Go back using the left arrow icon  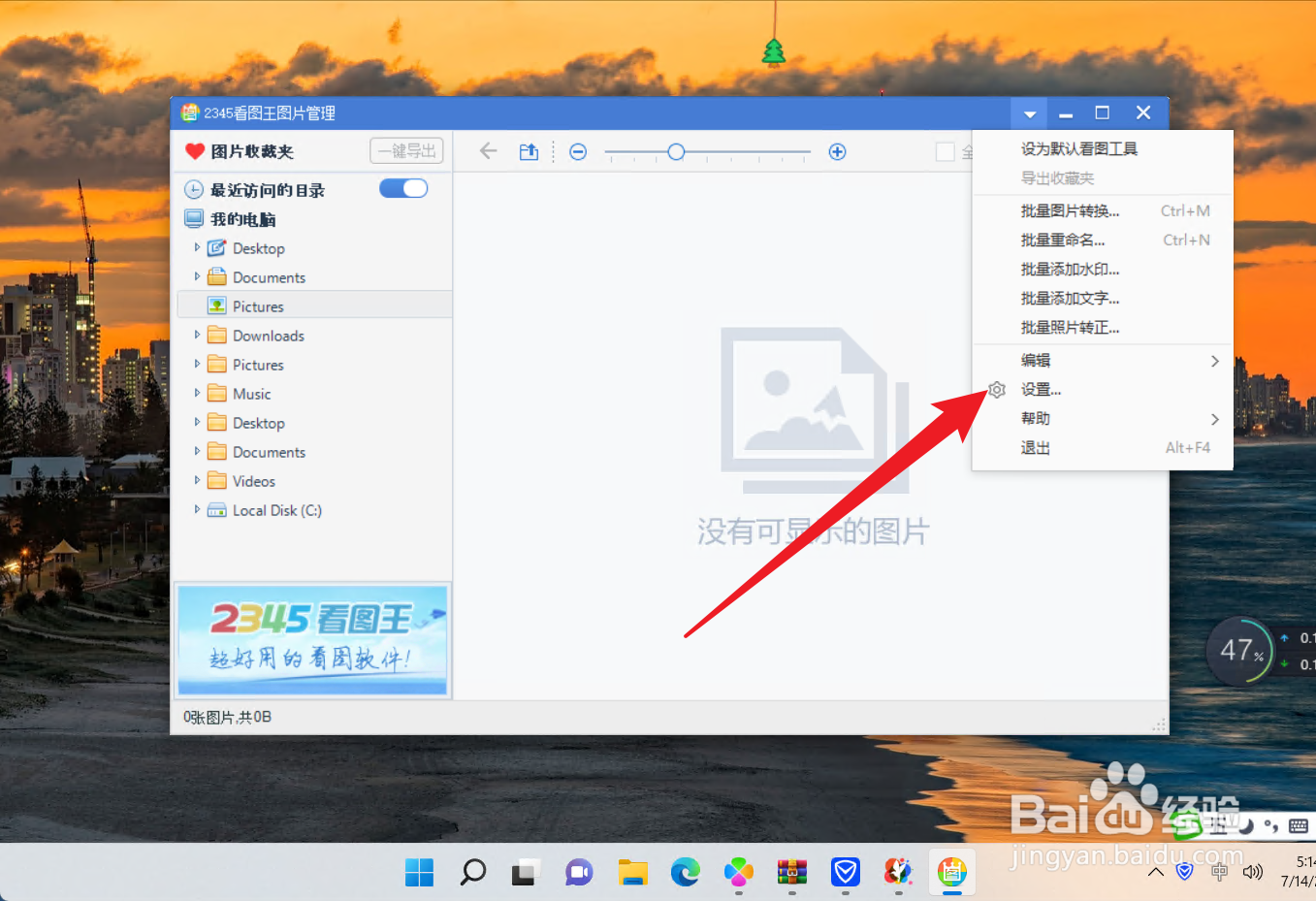[x=489, y=151]
